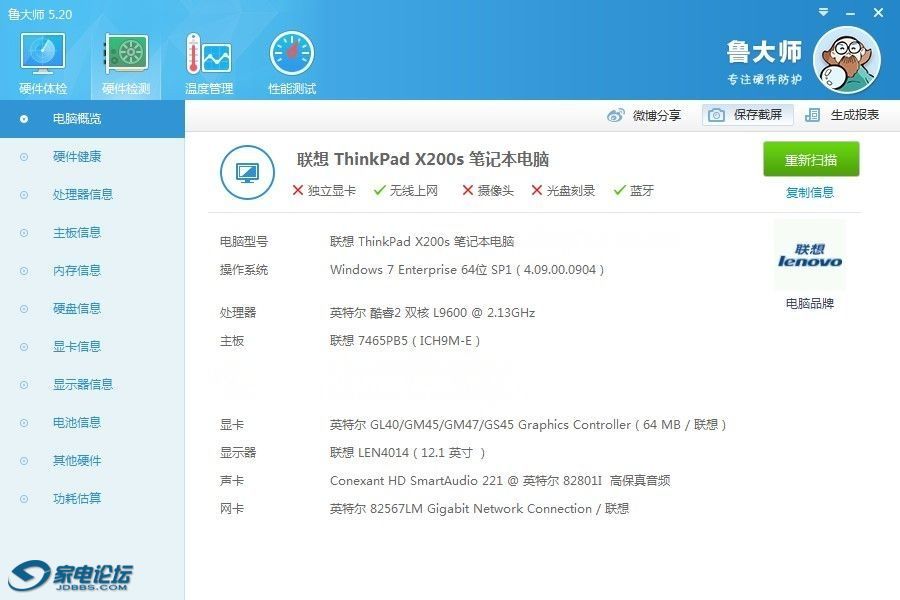Viewport: 900px width, 600px height.
Task: Click the report icon beside 生成报表
Action: 812,115
